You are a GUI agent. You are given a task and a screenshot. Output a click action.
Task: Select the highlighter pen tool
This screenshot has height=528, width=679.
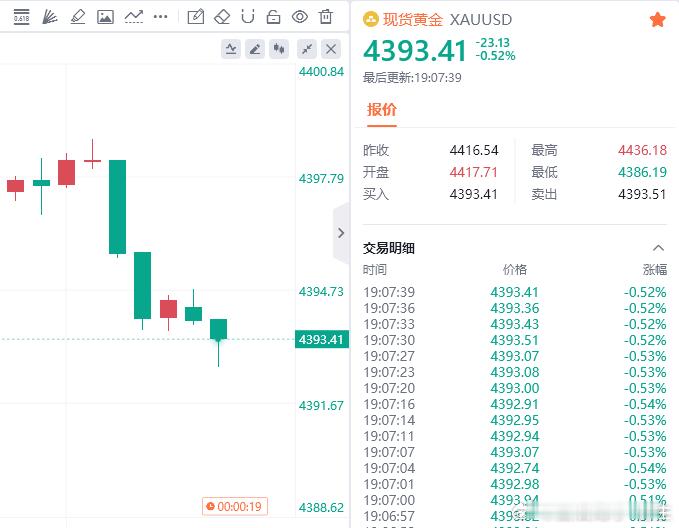(x=78, y=17)
